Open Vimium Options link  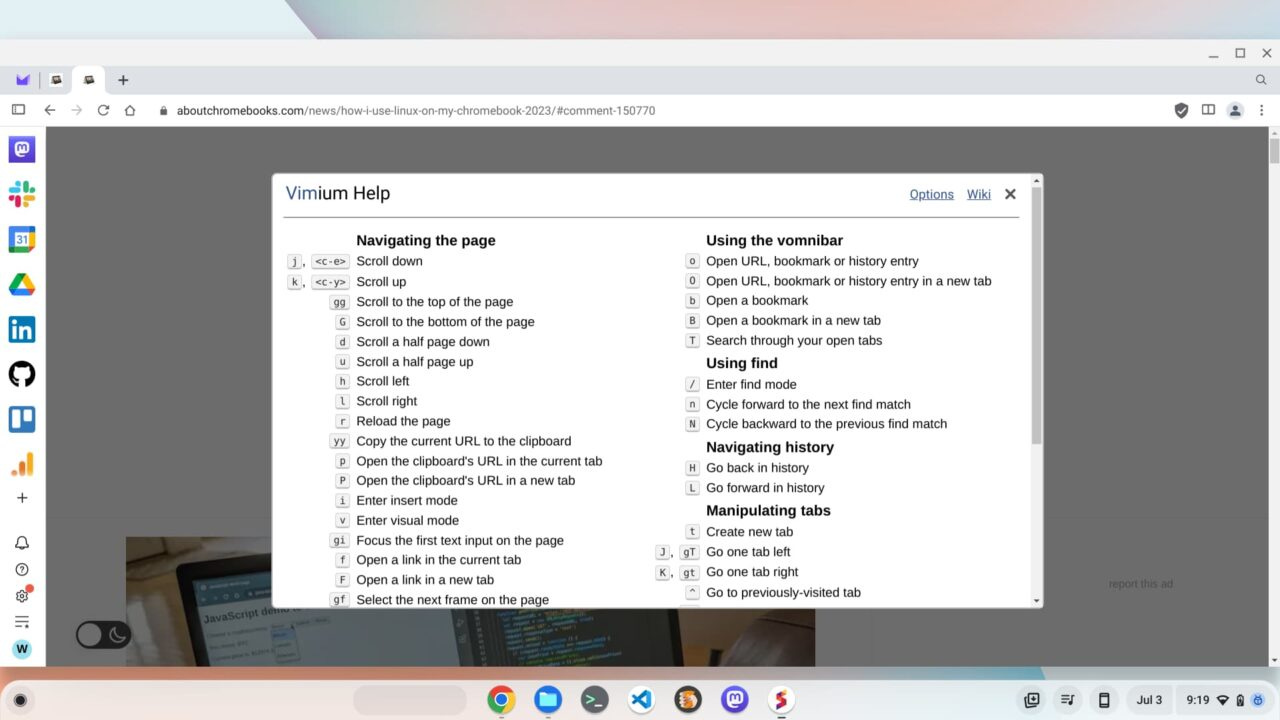tap(931, 194)
